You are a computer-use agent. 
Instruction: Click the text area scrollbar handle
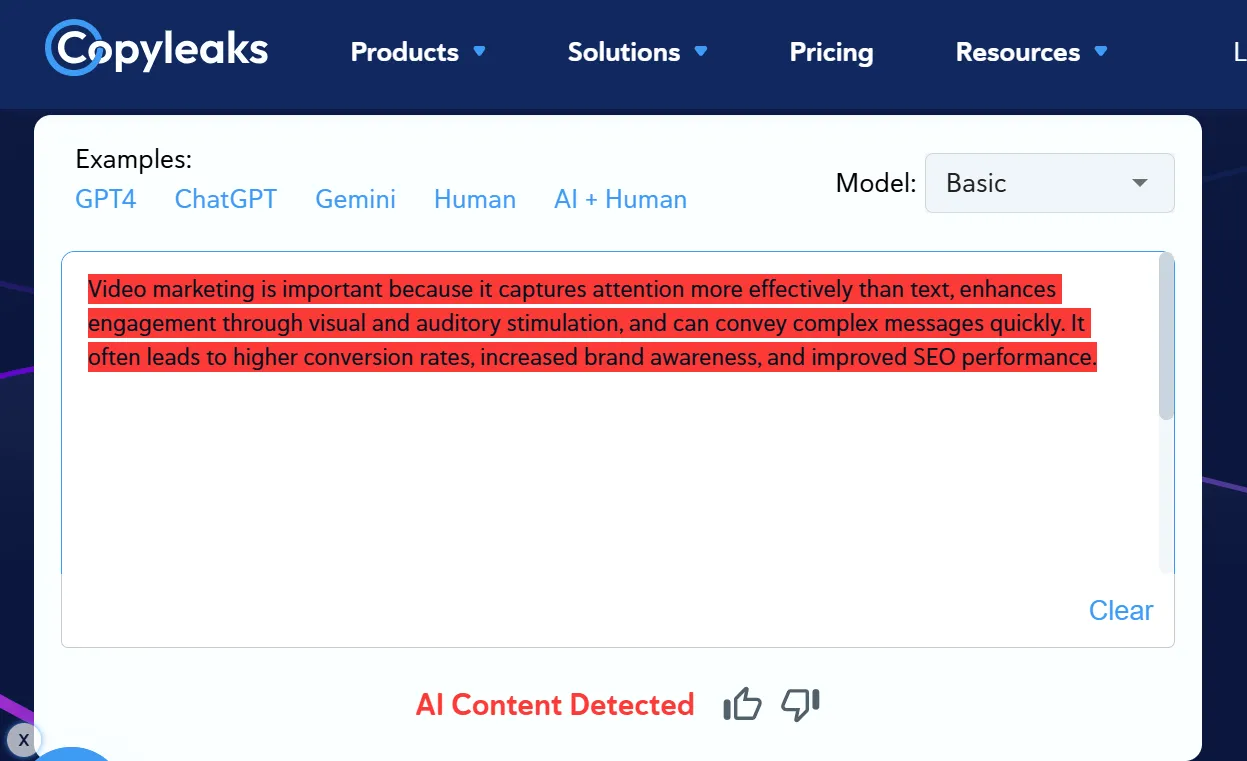[1166, 336]
